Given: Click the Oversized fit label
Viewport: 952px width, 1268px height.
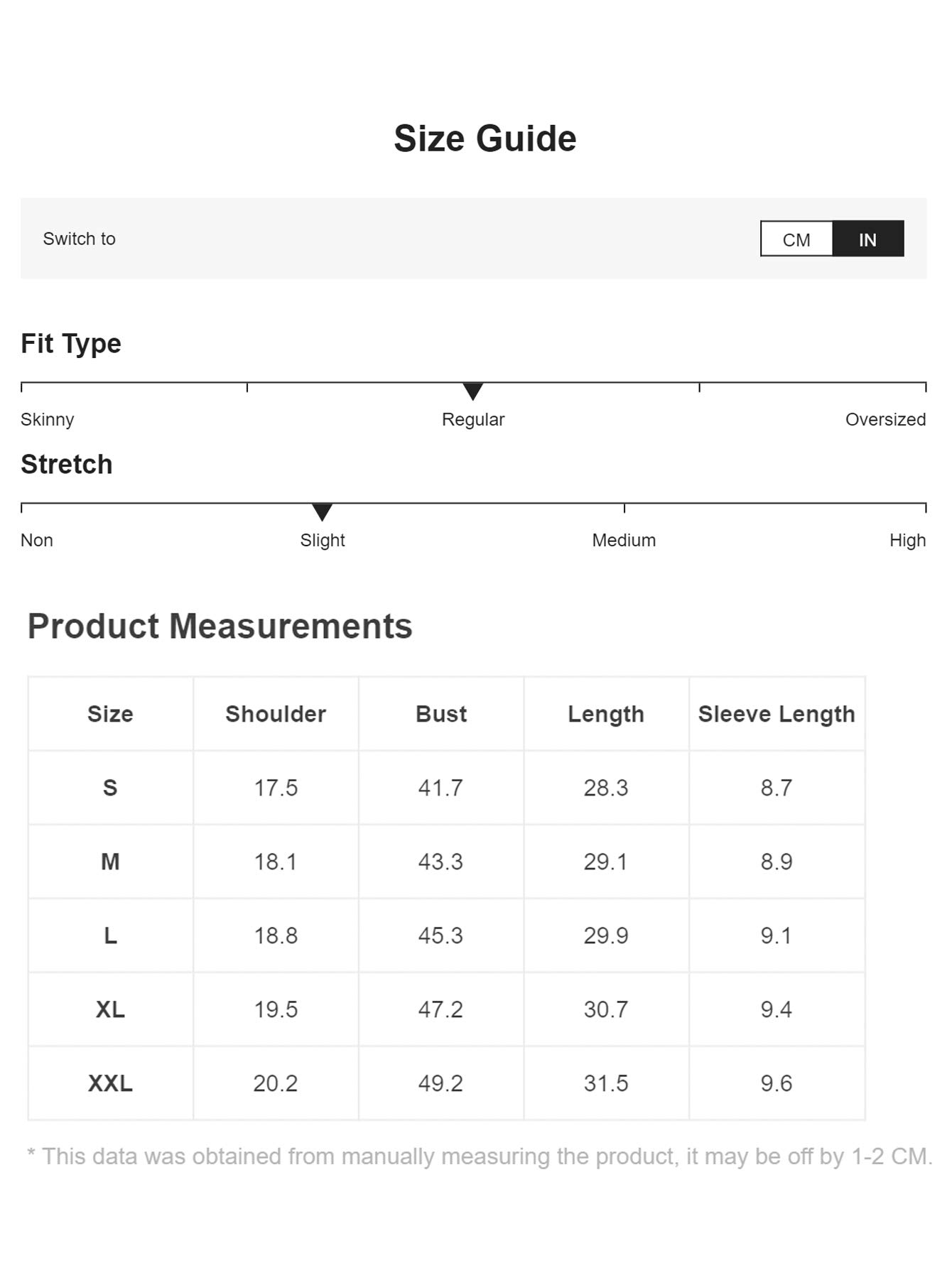Looking at the screenshot, I should (885, 419).
